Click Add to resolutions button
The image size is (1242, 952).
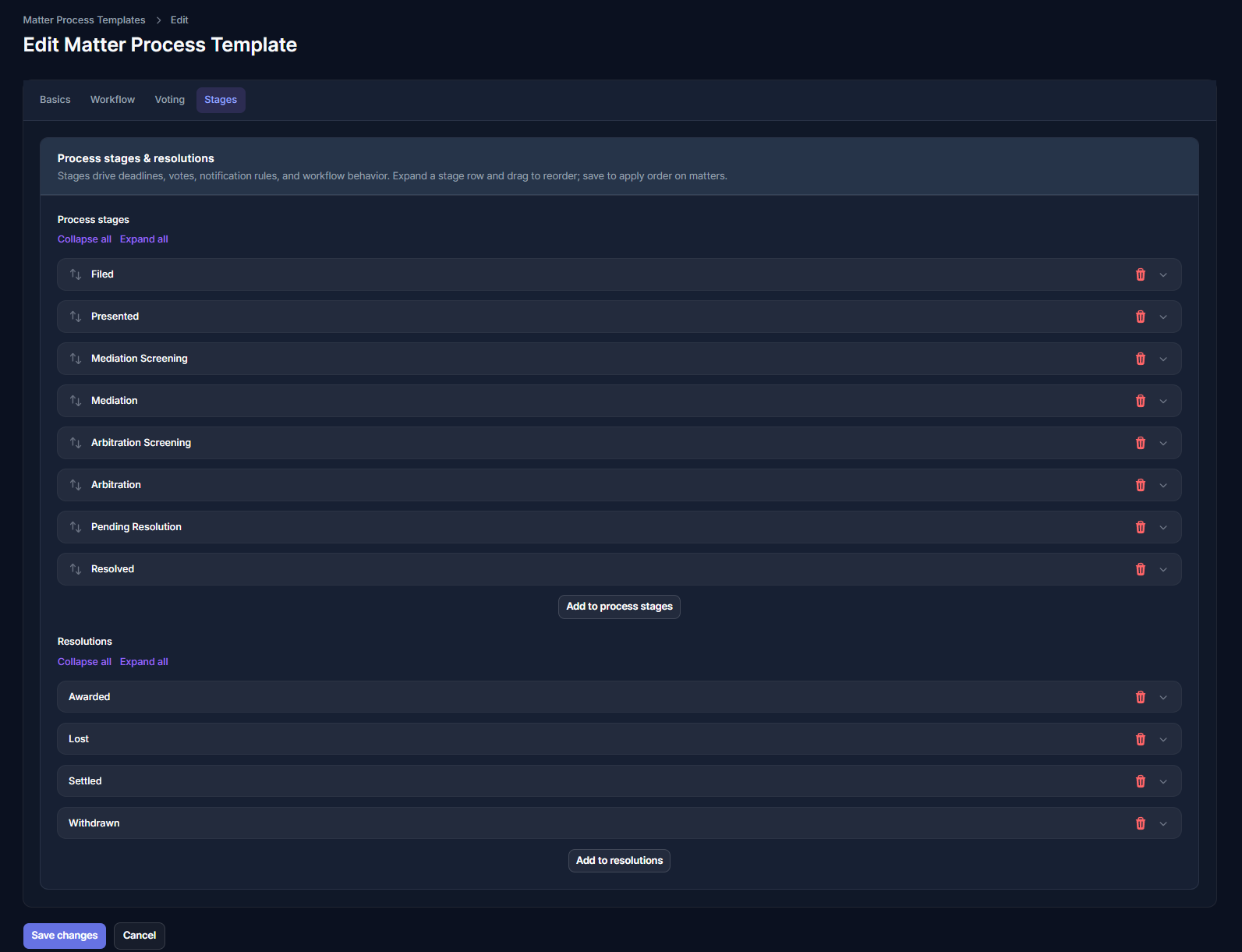619,861
